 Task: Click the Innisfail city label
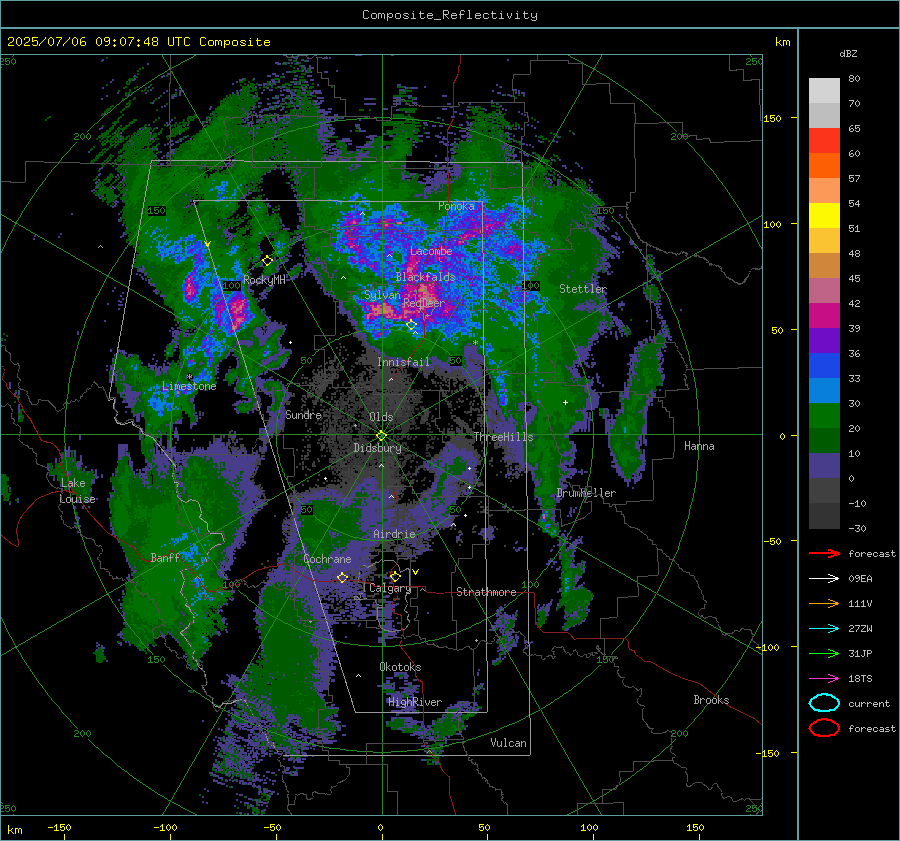point(404,362)
